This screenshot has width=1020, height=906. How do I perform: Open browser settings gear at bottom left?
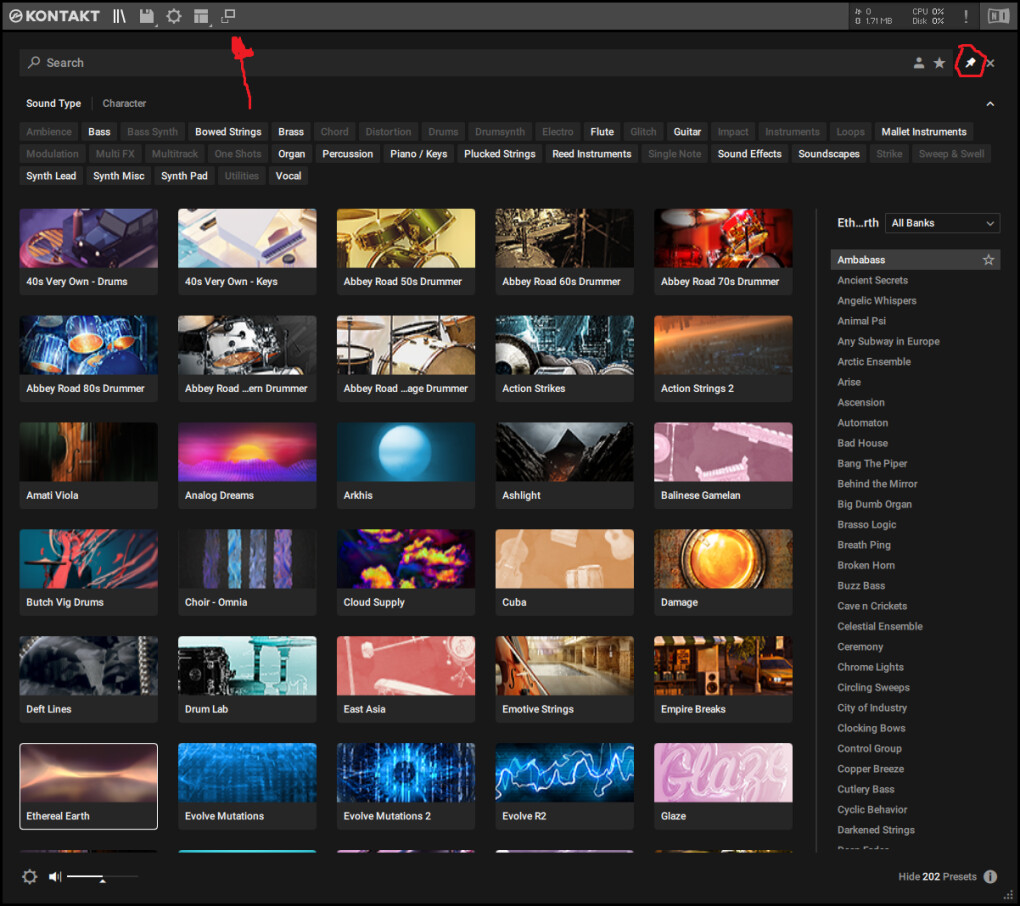(x=29, y=876)
